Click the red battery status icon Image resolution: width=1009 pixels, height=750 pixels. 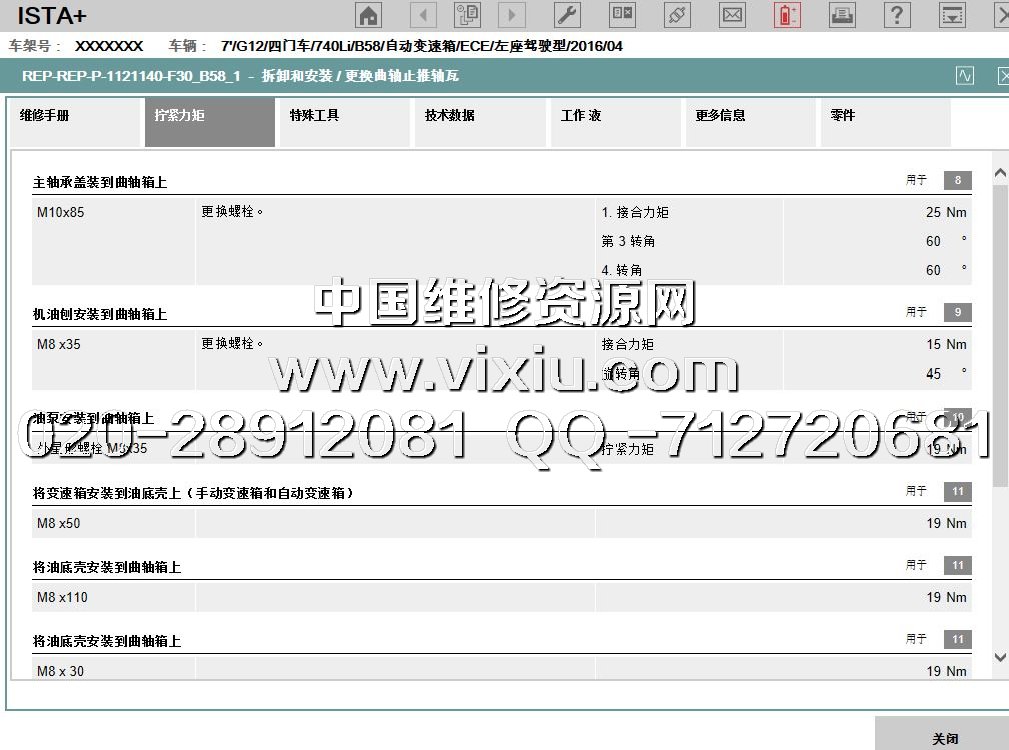787,15
